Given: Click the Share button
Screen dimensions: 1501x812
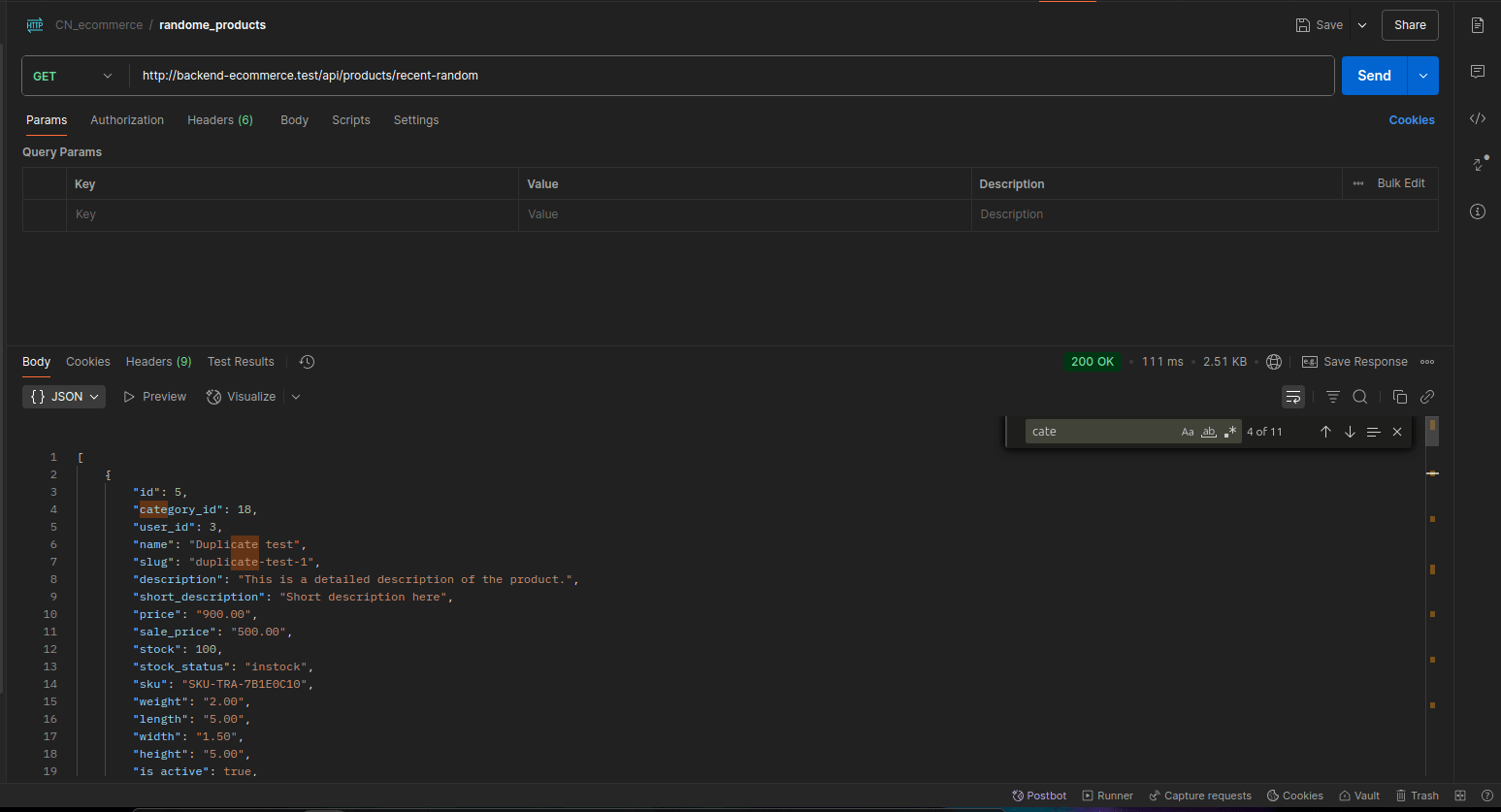Looking at the screenshot, I should coord(1410,25).
